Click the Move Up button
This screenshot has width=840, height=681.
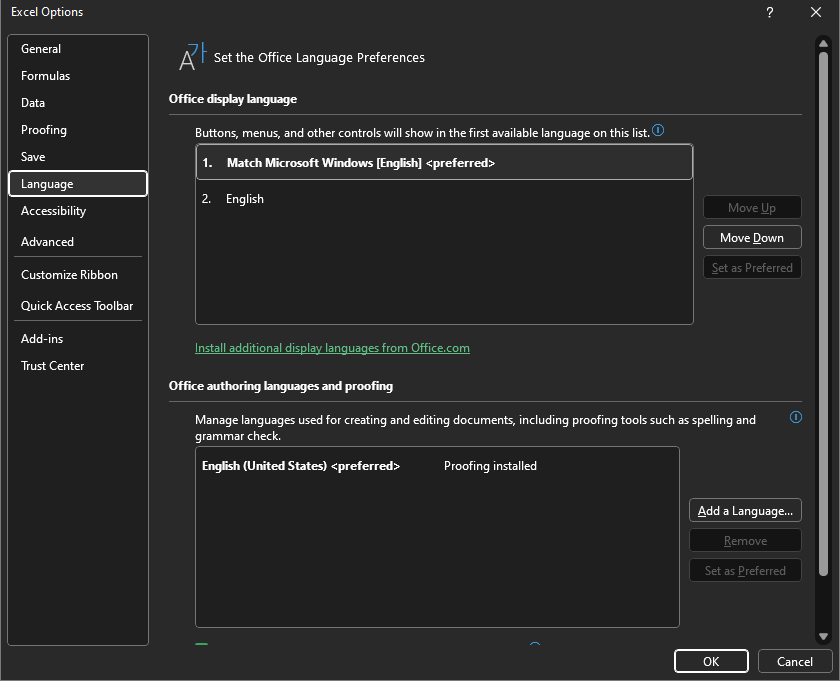(752, 207)
